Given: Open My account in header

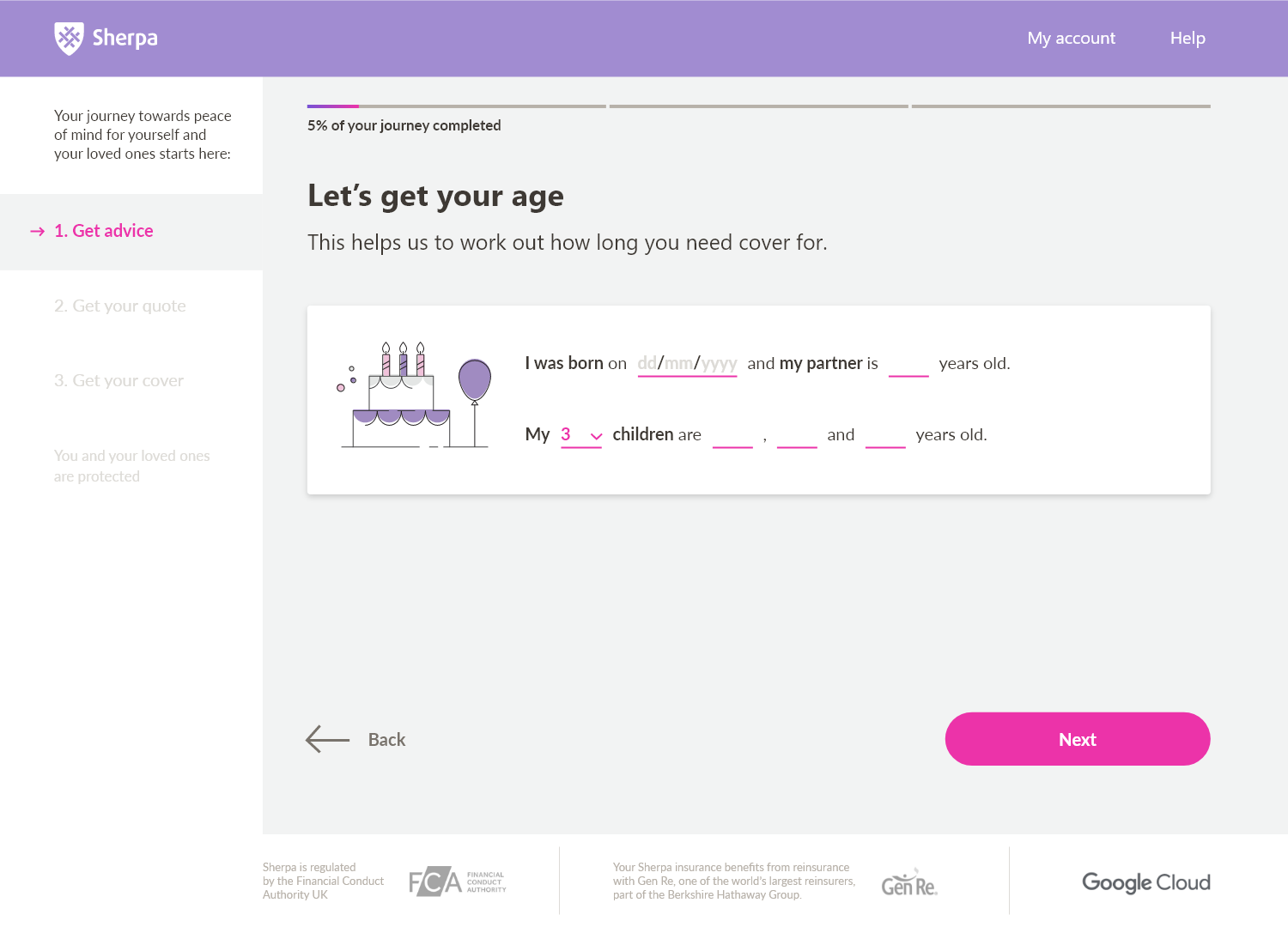Looking at the screenshot, I should [x=1071, y=38].
